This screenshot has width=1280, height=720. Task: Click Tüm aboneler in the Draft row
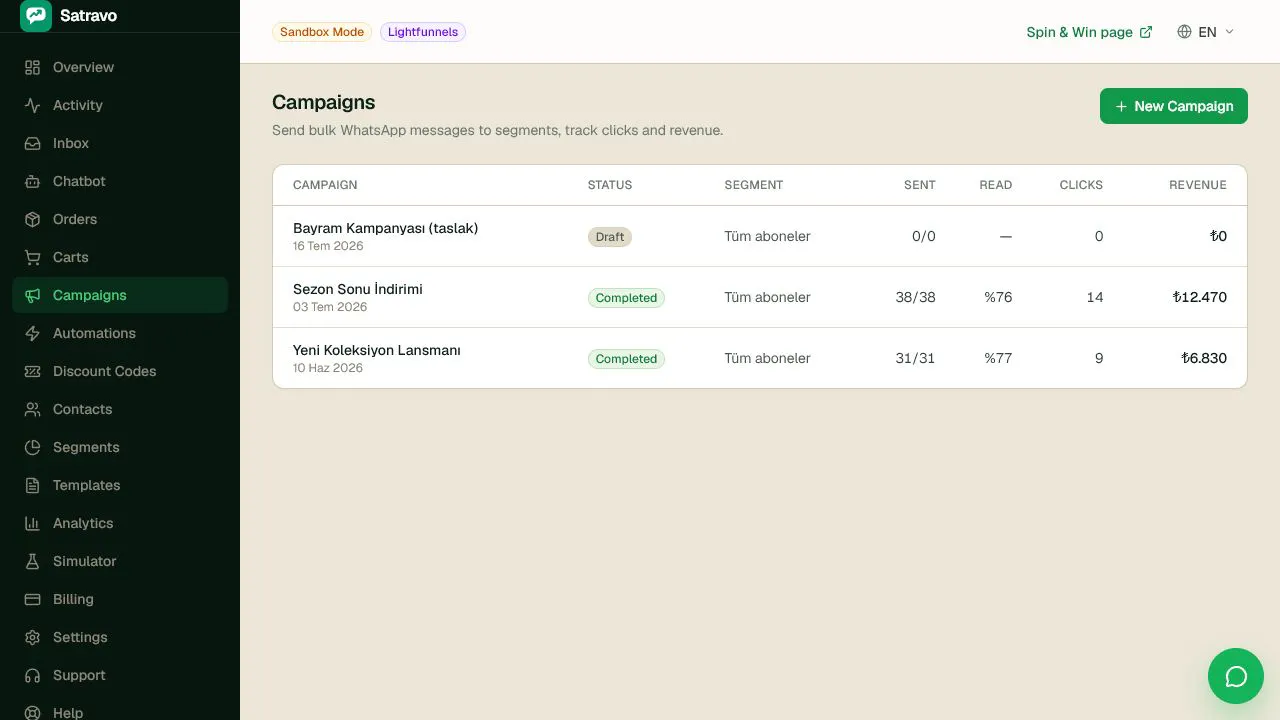[767, 236]
